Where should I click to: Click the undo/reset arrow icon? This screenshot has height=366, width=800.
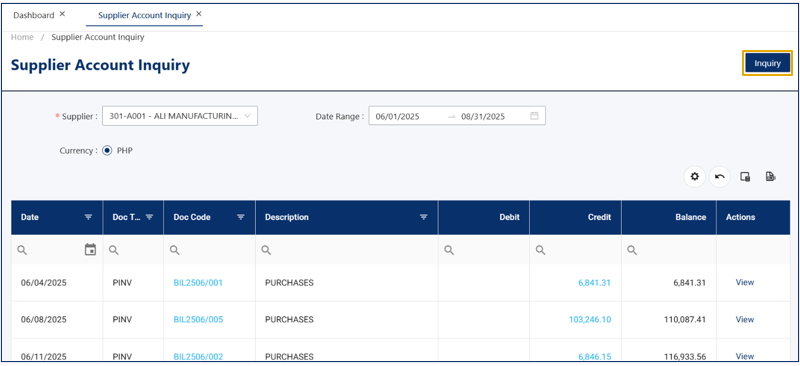tap(719, 177)
